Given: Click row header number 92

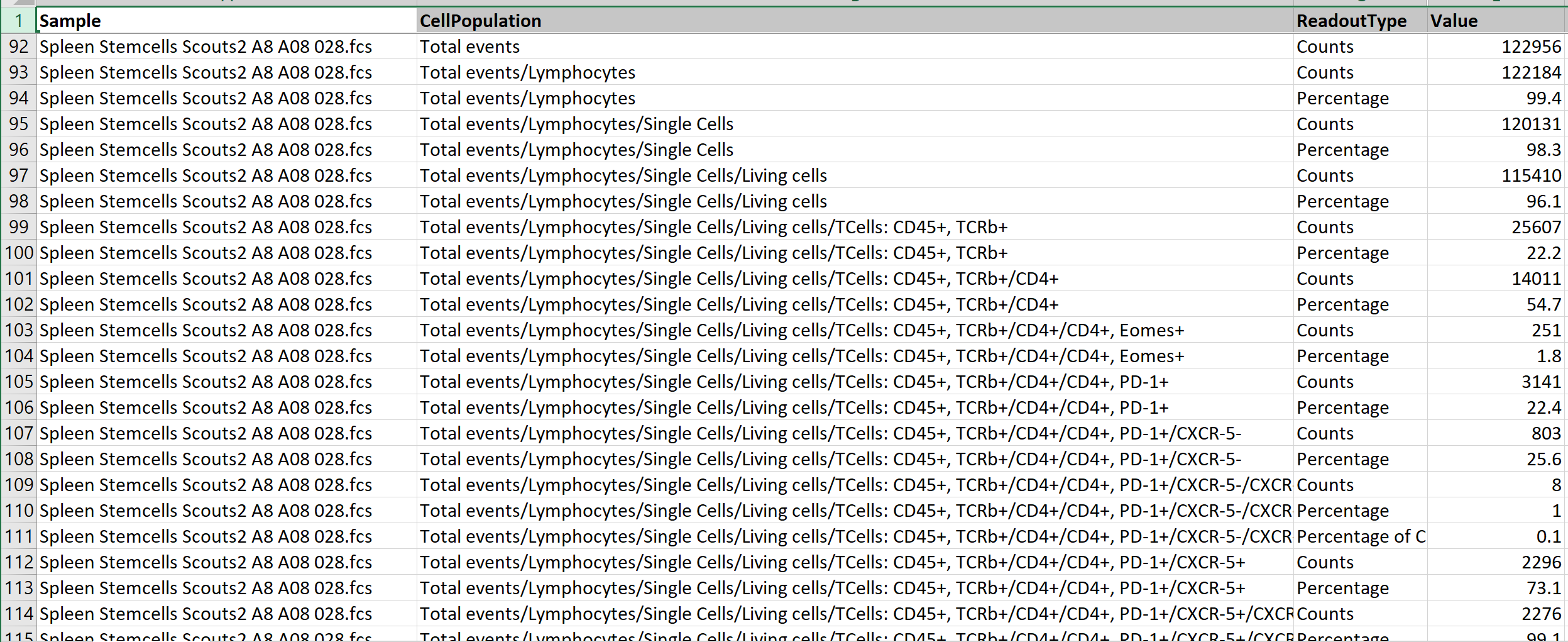Looking at the screenshot, I should pos(19,47).
